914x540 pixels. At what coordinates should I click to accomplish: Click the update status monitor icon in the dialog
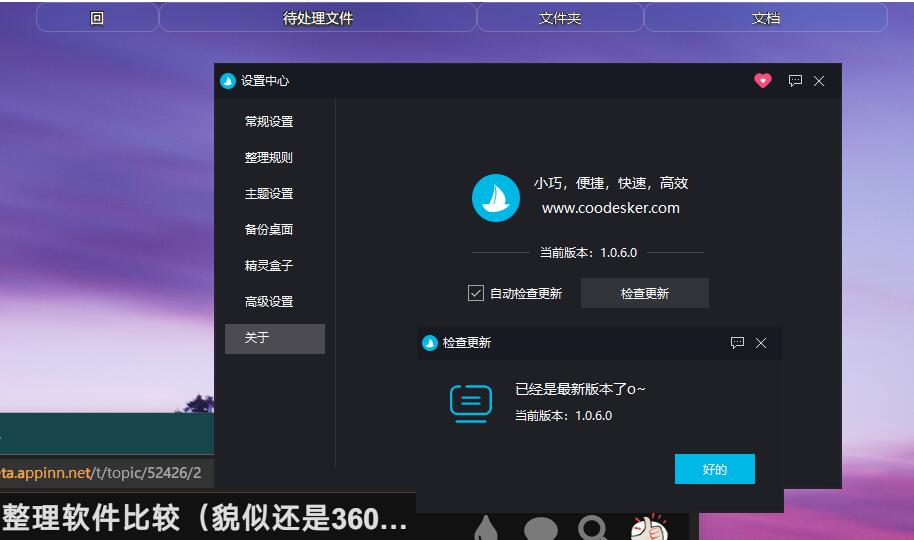(471, 402)
